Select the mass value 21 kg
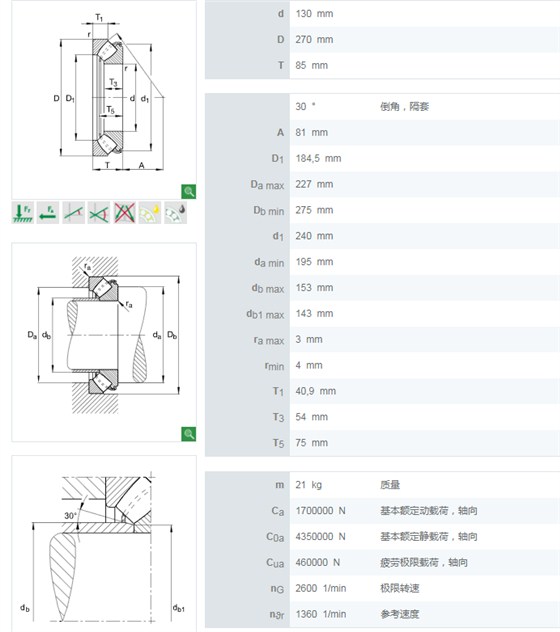 tap(309, 484)
